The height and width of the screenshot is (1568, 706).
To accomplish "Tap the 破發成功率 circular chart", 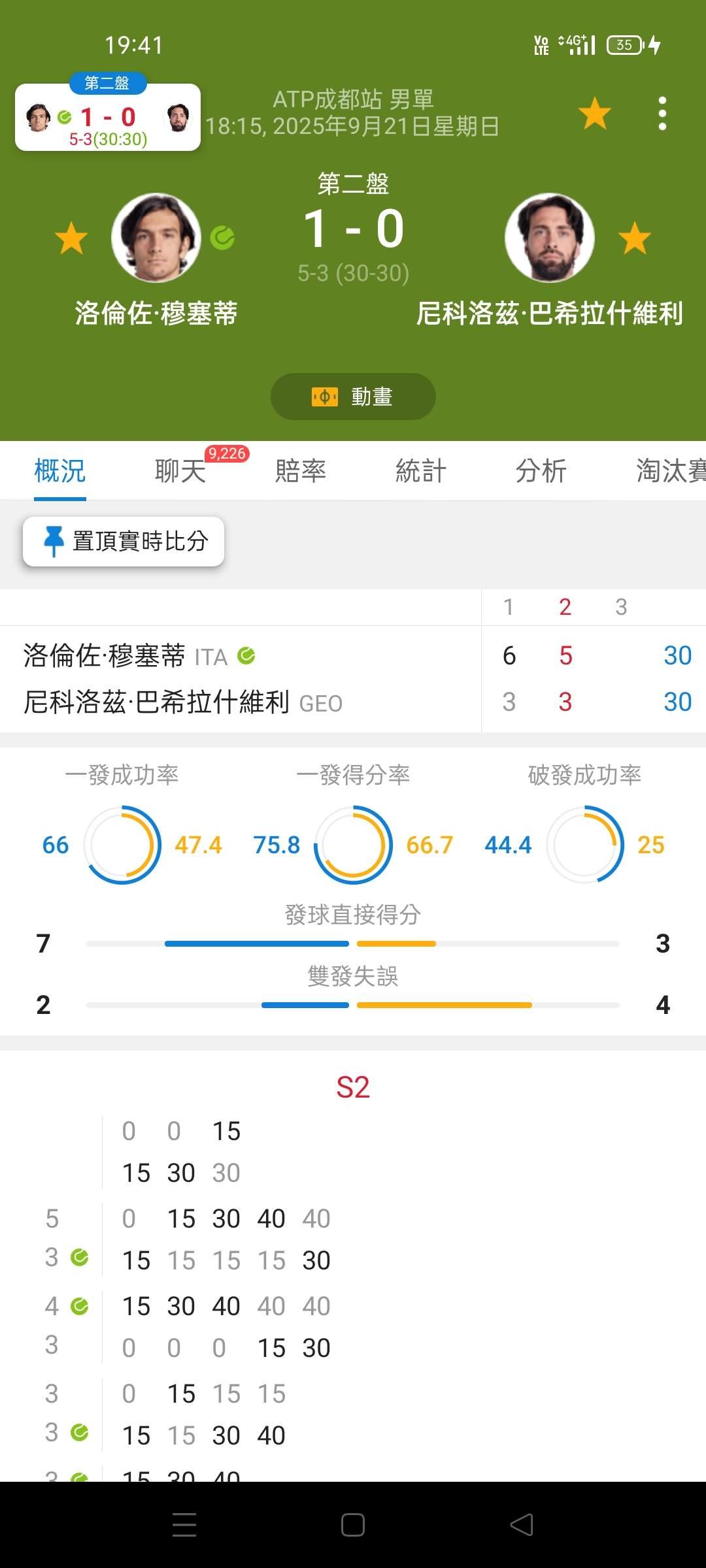I will click(x=585, y=845).
